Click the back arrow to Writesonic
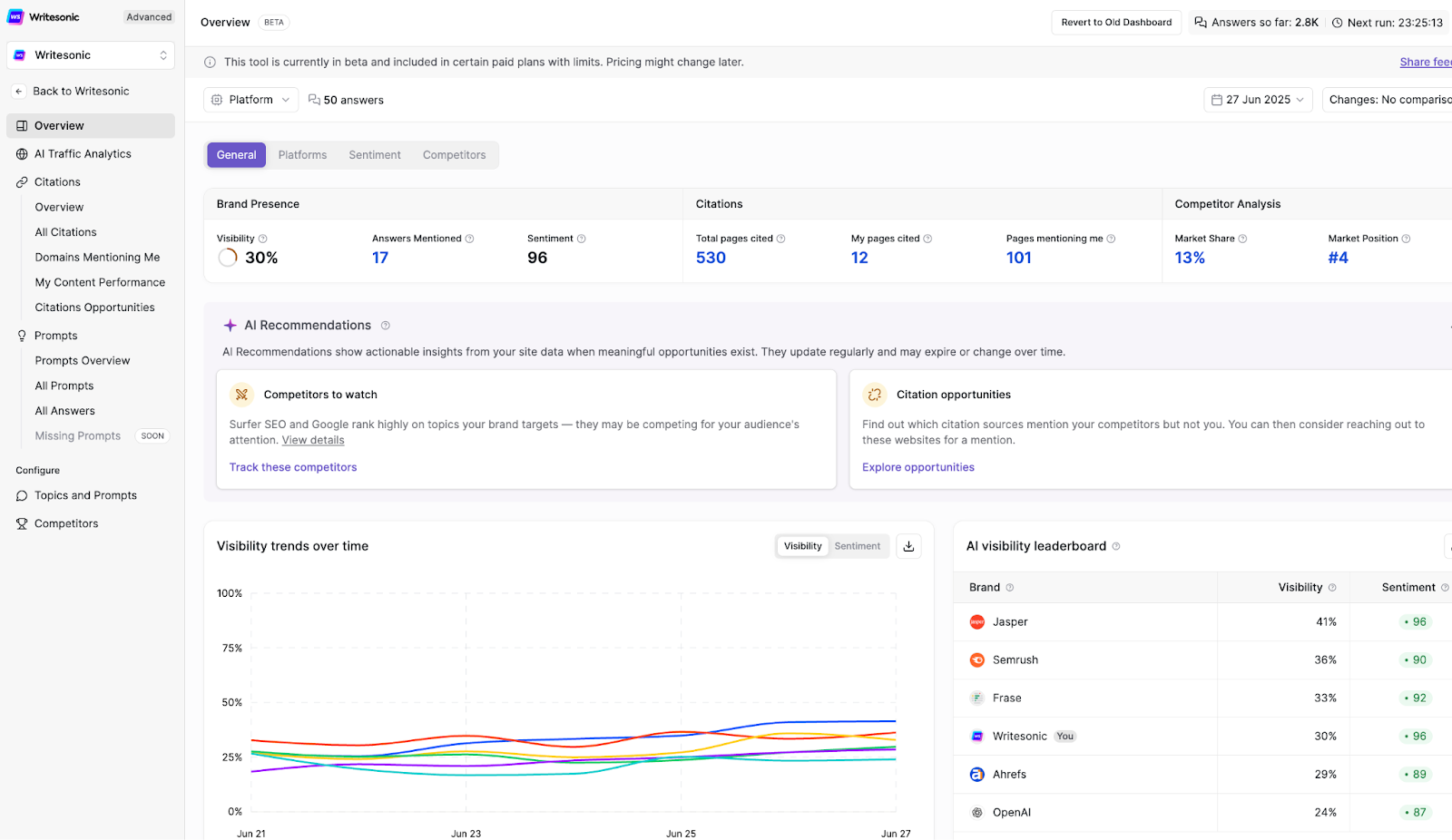1452x840 pixels. point(19,92)
